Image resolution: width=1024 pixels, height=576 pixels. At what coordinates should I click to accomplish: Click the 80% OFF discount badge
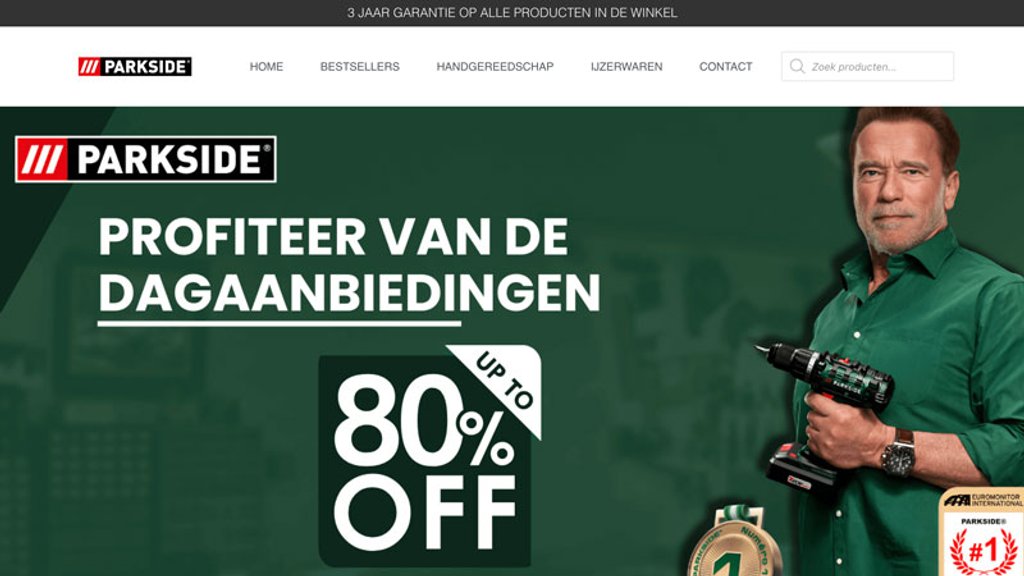pyautogui.click(x=424, y=460)
